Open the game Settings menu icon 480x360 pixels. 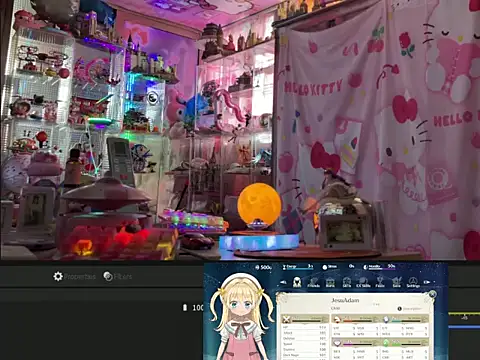413,282
